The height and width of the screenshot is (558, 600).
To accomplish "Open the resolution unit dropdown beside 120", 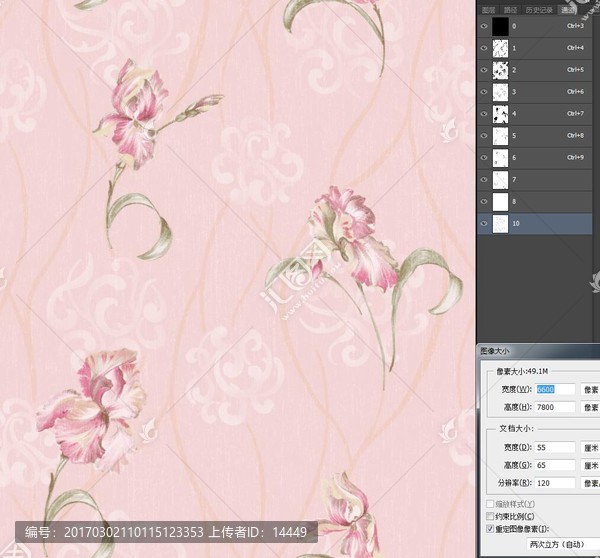I will coord(590,483).
